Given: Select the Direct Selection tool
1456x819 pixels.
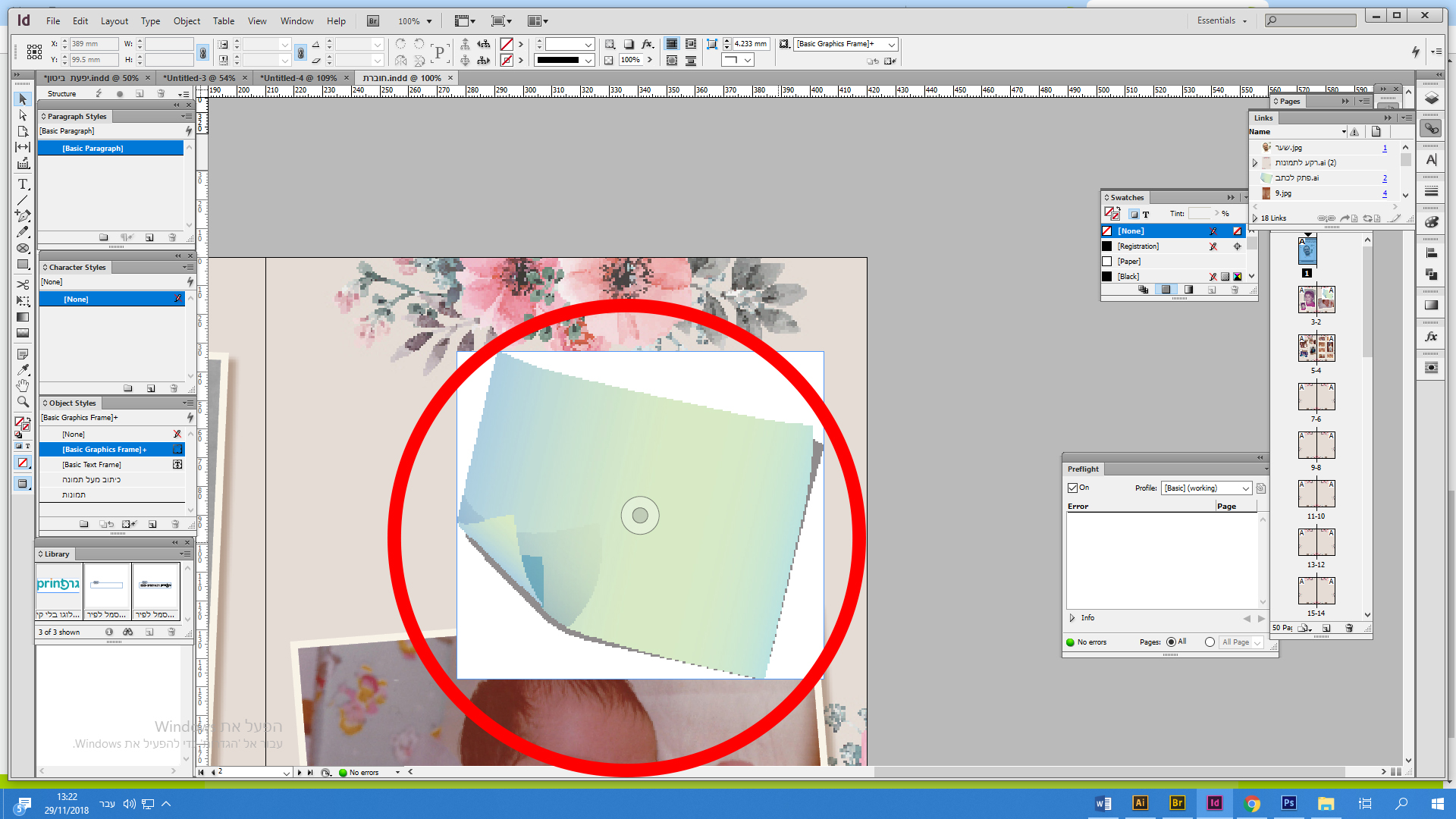Looking at the screenshot, I should click(23, 115).
